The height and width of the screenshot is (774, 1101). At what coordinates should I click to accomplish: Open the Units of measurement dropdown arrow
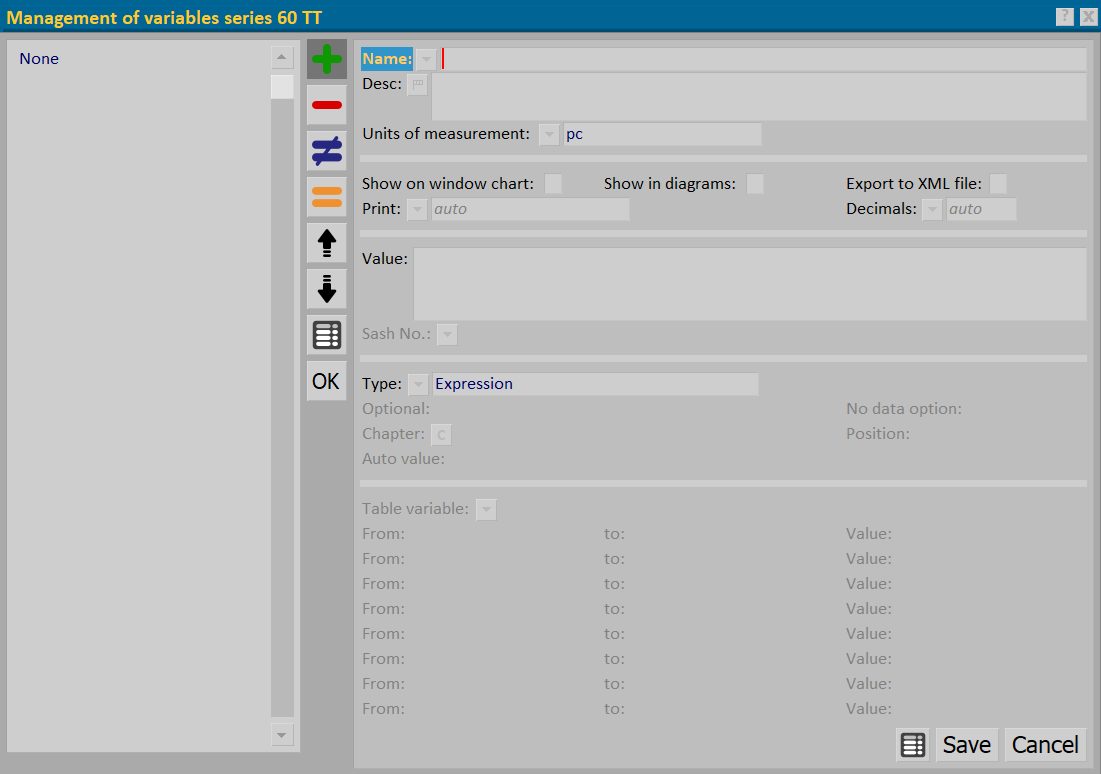(x=548, y=134)
